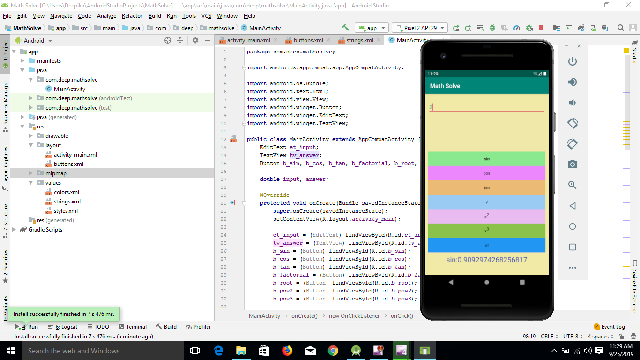Open the VCS menu
Image resolution: width=640 pixels, height=360 pixels.
pos(206,16)
